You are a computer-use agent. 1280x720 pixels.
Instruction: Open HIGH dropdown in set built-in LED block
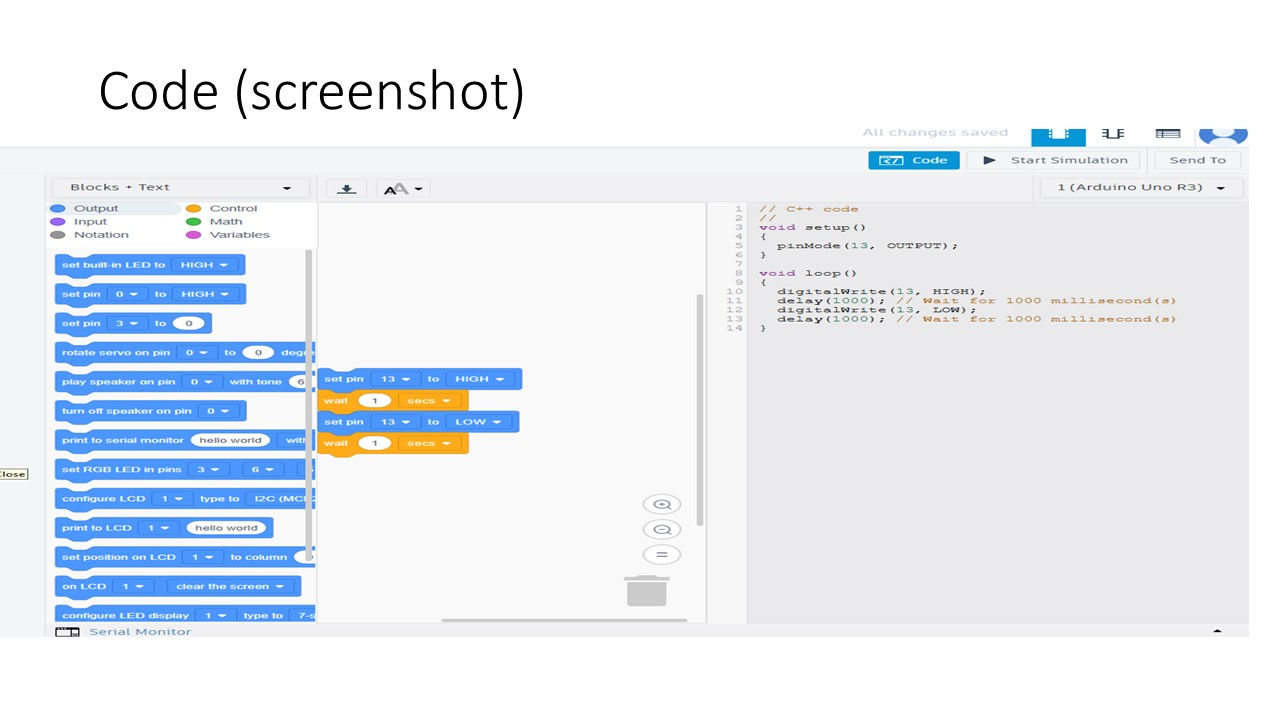coord(205,265)
